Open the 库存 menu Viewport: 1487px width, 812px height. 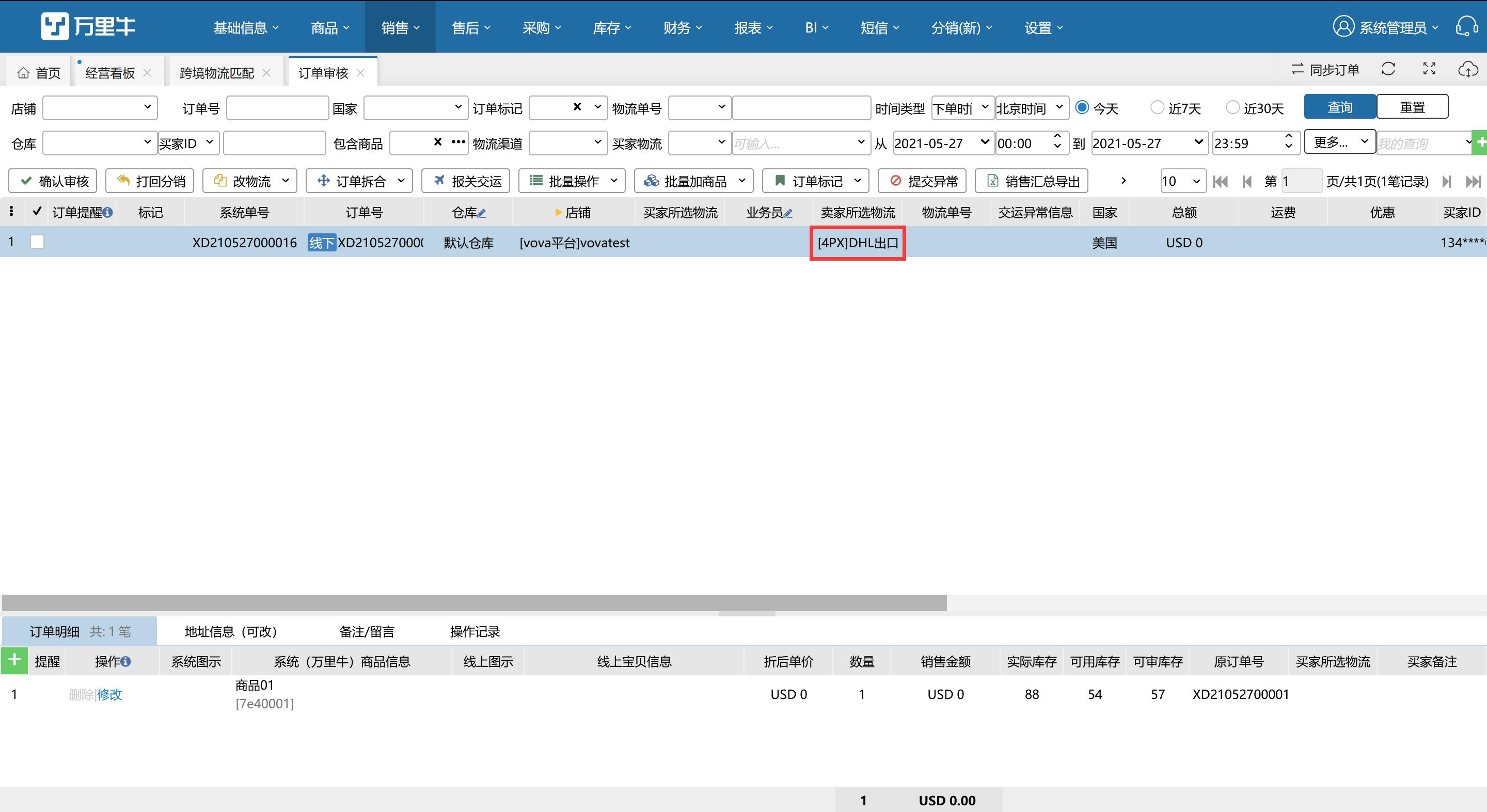point(612,27)
